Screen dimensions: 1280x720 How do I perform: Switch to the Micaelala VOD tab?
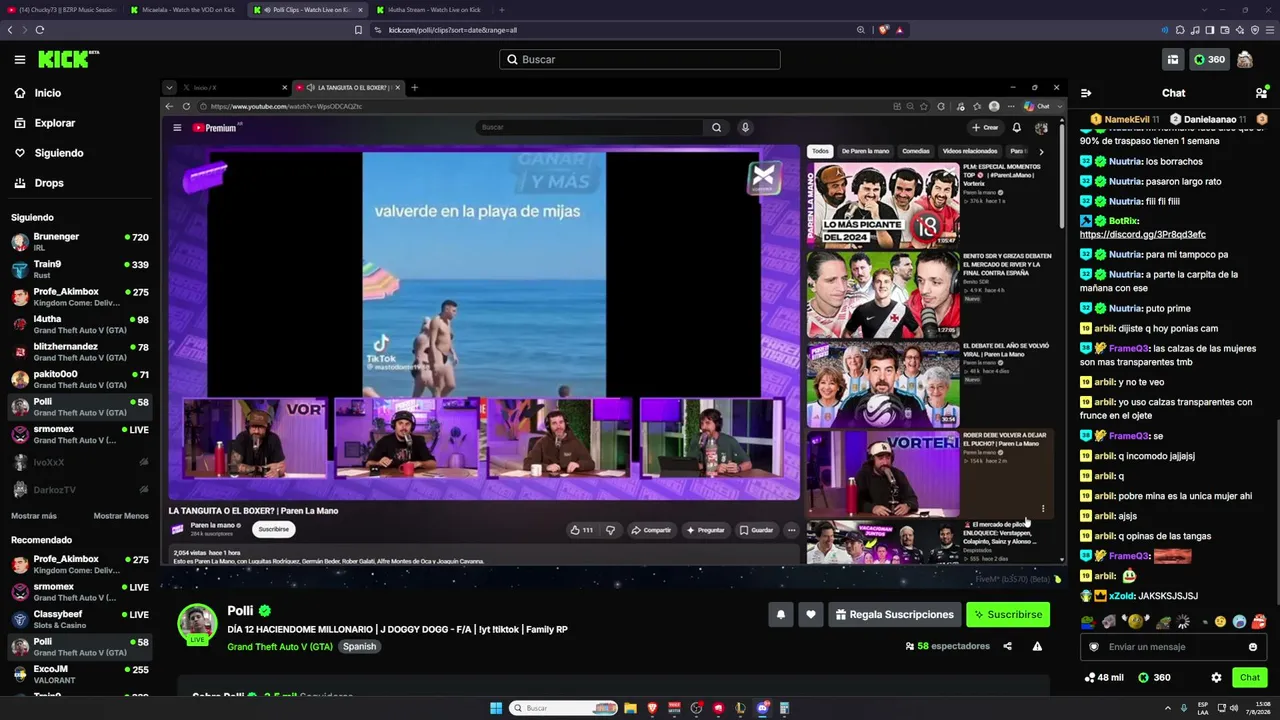[184, 10]
